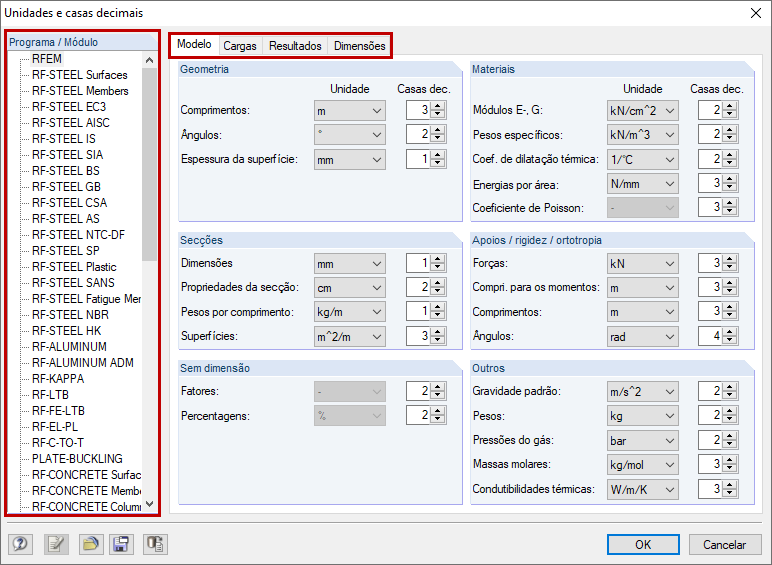Viewport: 772px width, 565px height.
Task: Click the Cancelar button
Action: click(724, 544)
